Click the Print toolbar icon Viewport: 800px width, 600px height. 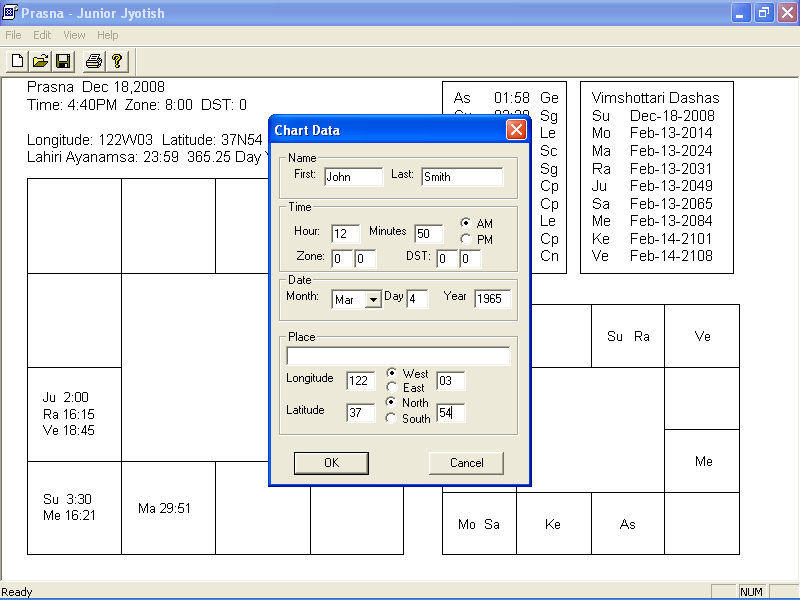click(x=94, y=61)
